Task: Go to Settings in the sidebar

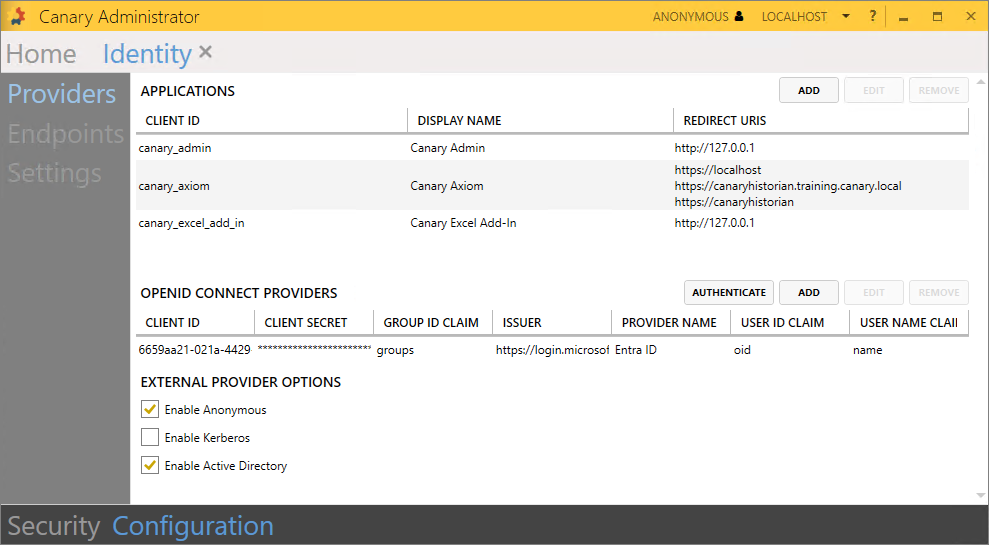Action: [x=55, y=173]
